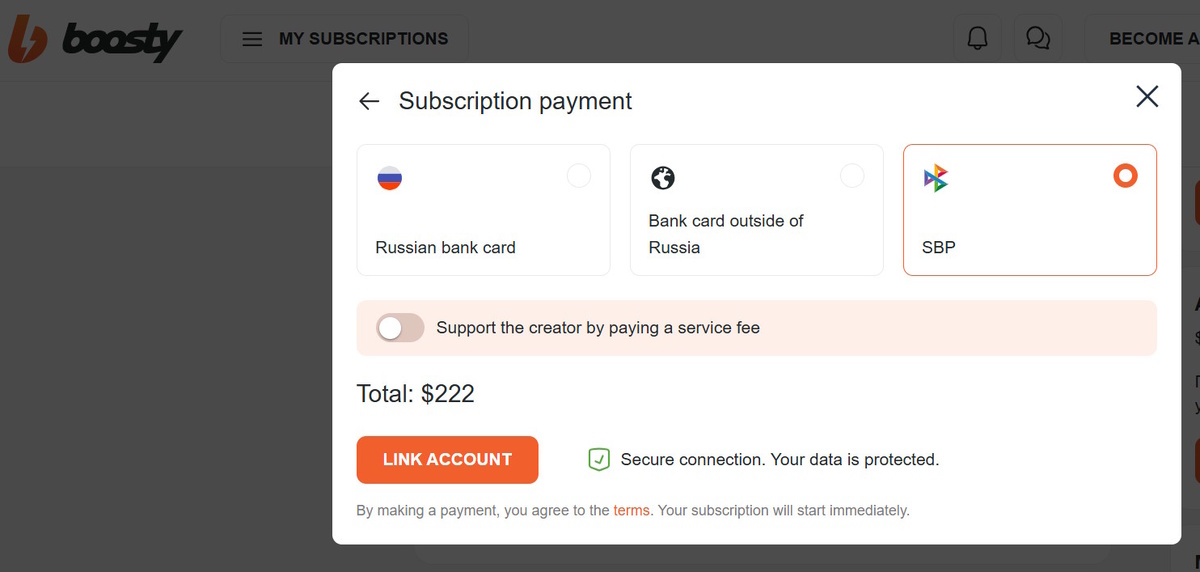This screenshot has height=572, width=1200.
Task: Open the hamburger menu icon
Action: coord(253,39)
